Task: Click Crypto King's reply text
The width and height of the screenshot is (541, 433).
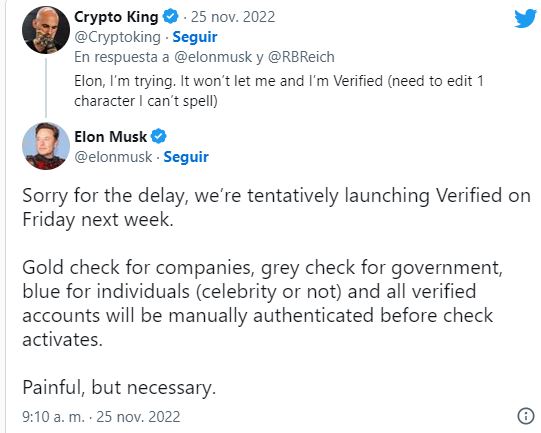Action: tap(279, 91)
